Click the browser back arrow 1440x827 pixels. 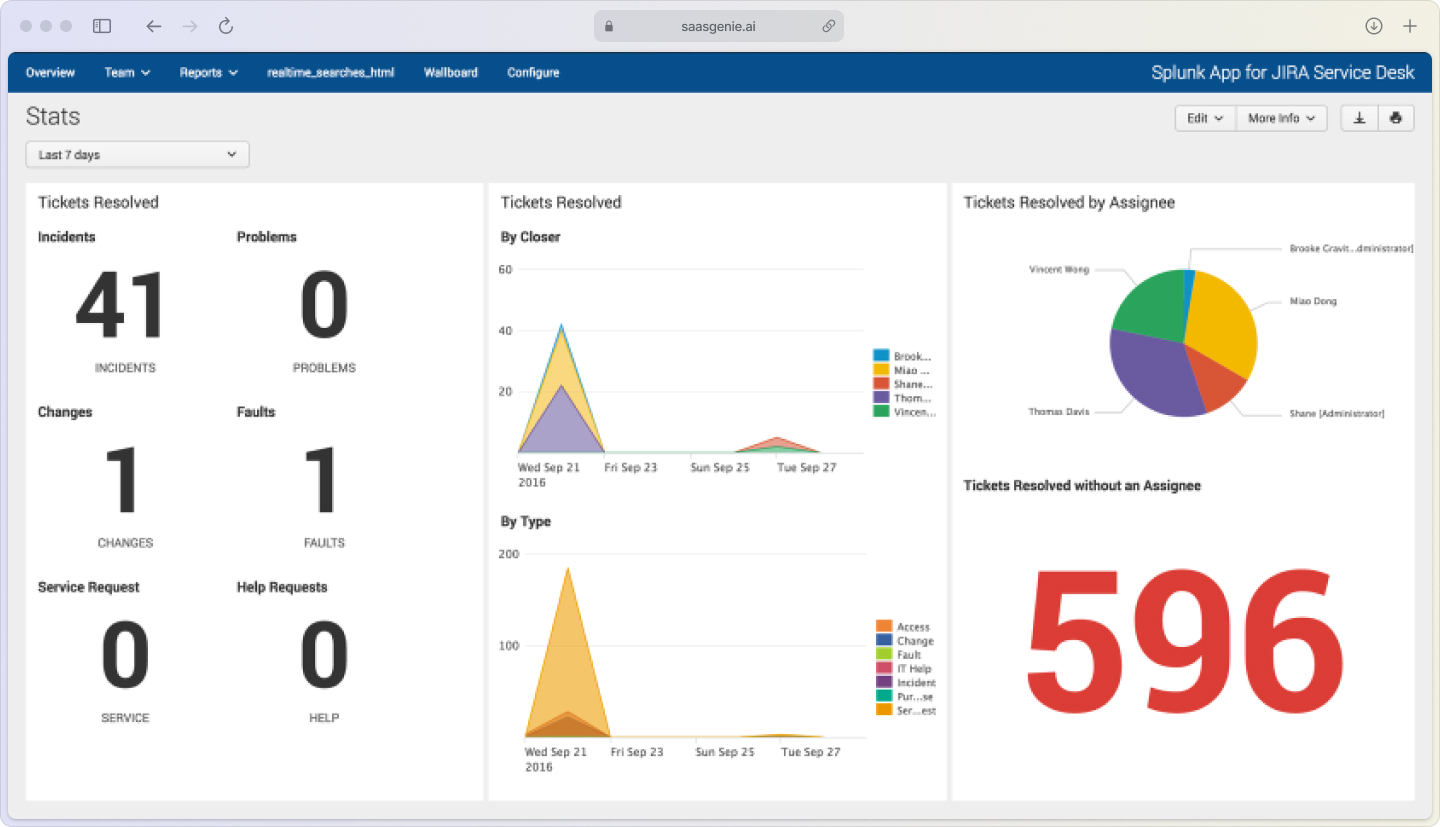coord(153,26)
